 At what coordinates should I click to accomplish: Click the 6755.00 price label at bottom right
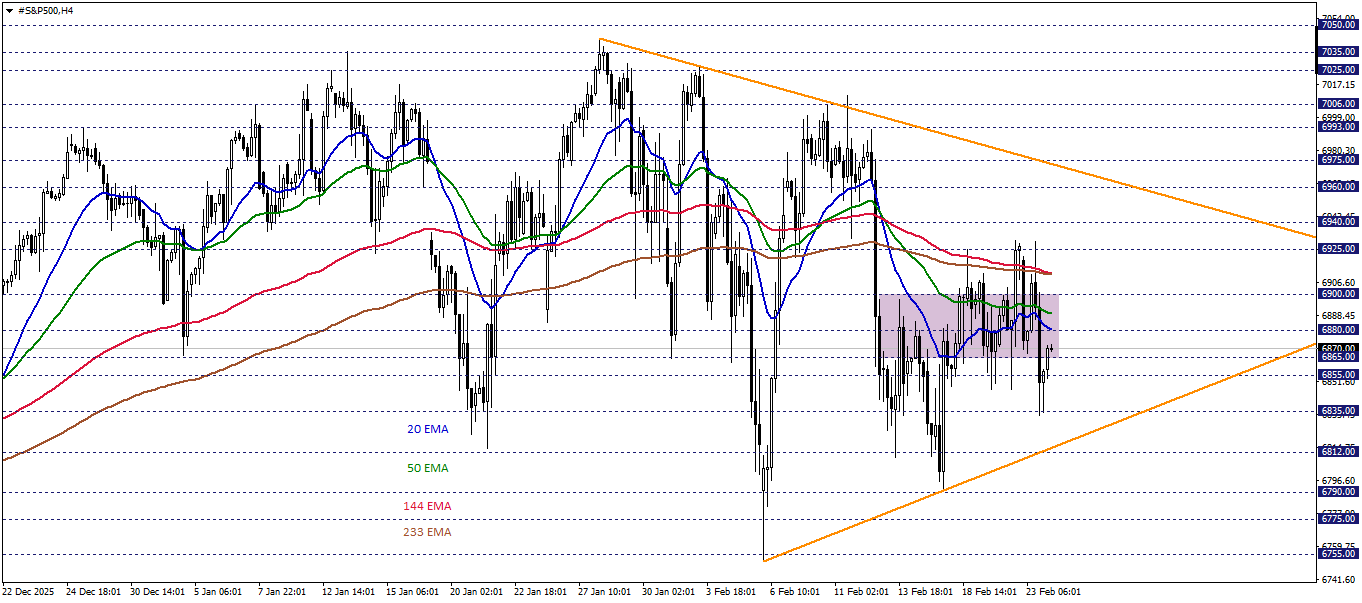1337,553
